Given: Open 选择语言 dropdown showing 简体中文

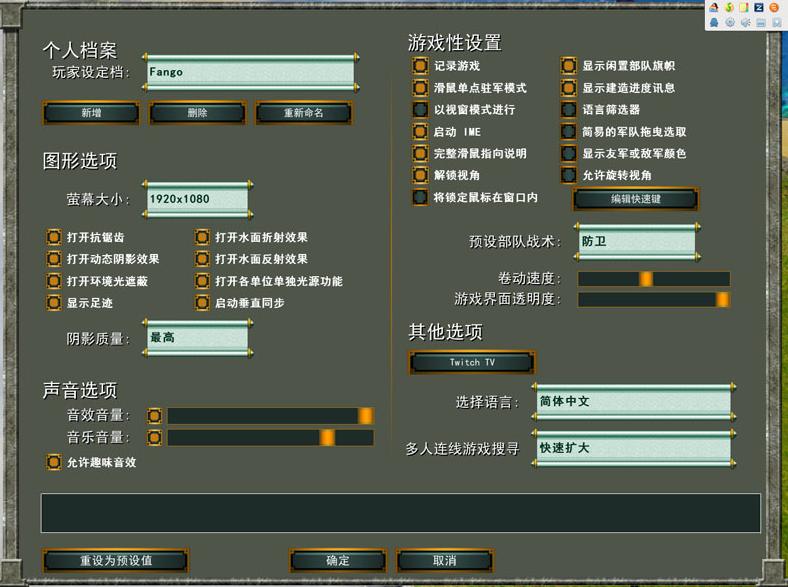Looking at the screenshot, I should pyautogui.click(x=633, y=402).
